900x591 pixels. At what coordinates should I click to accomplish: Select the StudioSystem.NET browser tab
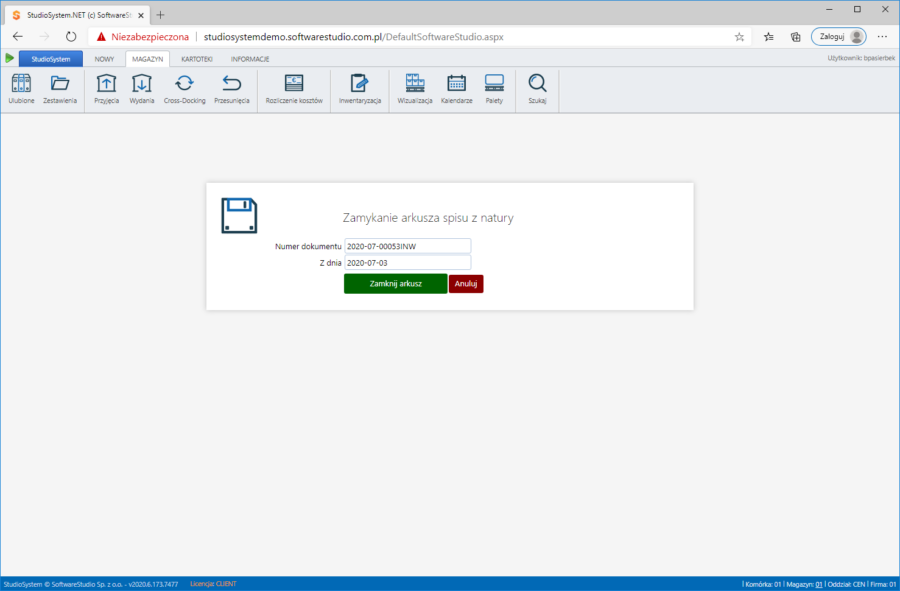78,15
